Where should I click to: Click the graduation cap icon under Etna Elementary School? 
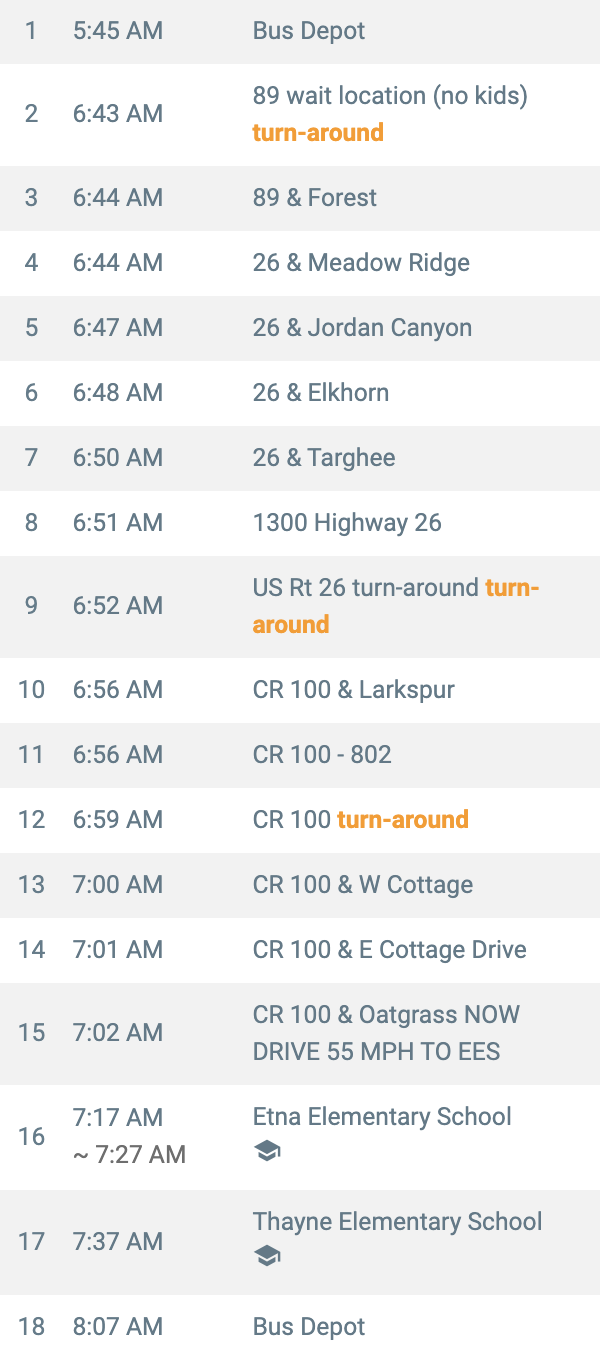click(x=267, y=1152)
